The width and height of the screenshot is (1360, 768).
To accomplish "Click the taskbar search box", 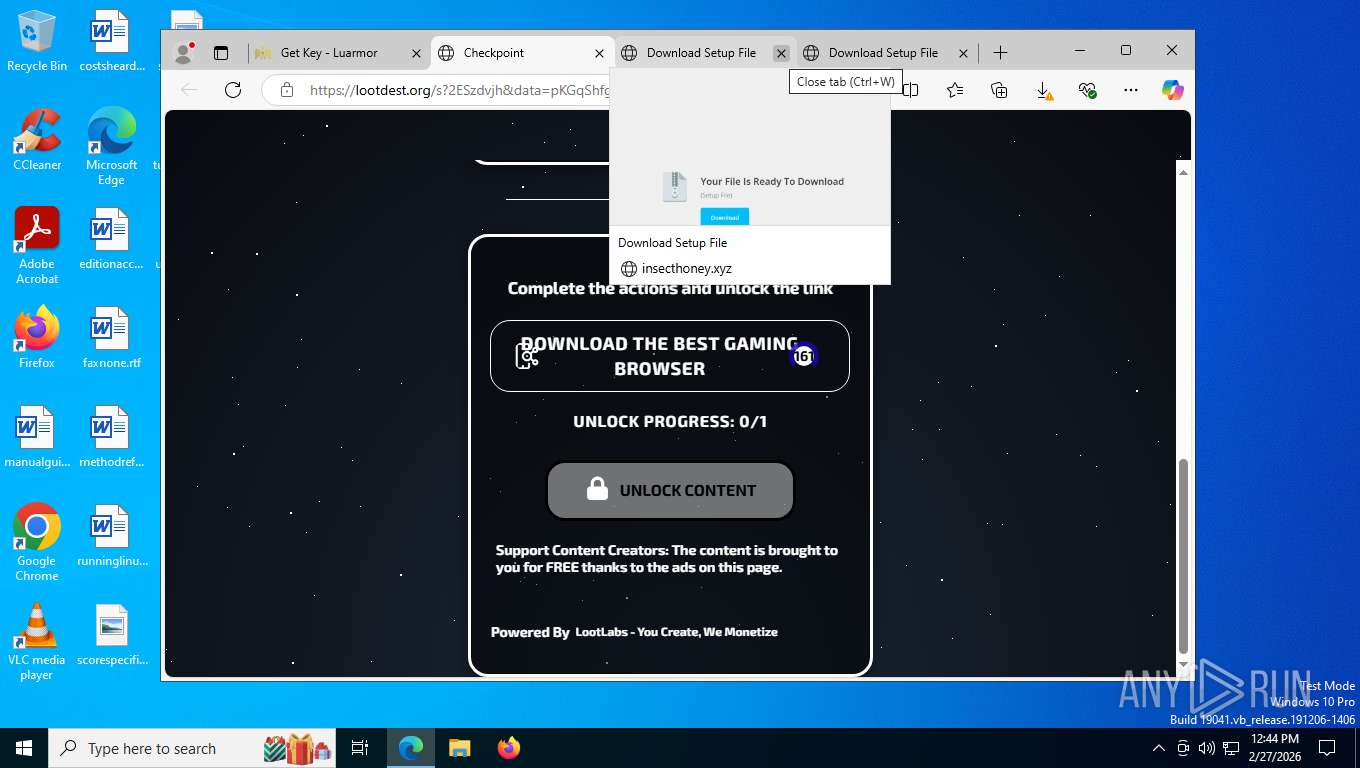I will (x=193, y=748).
